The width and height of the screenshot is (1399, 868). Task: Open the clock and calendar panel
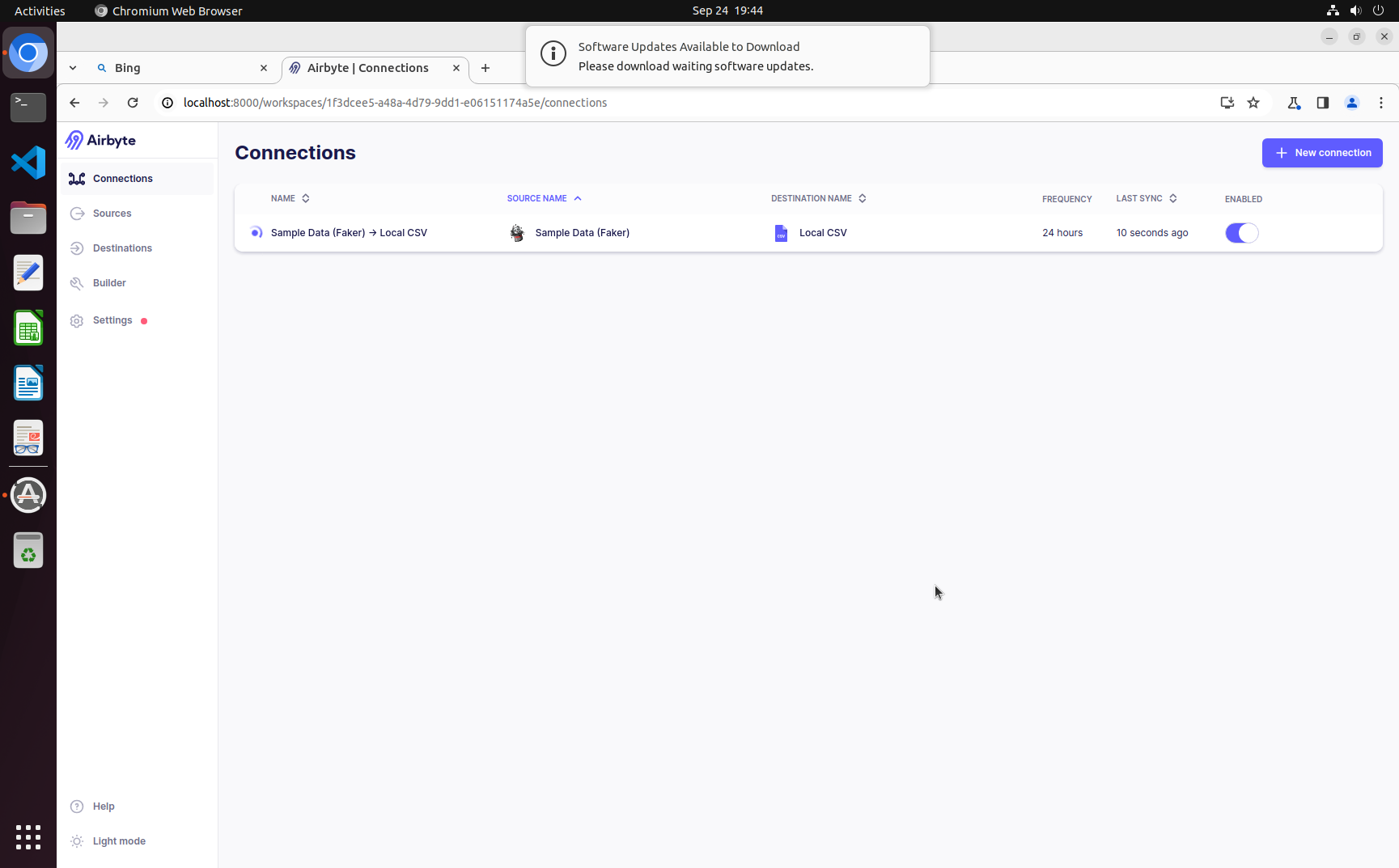pyautogui.click(x=727, y=11)
